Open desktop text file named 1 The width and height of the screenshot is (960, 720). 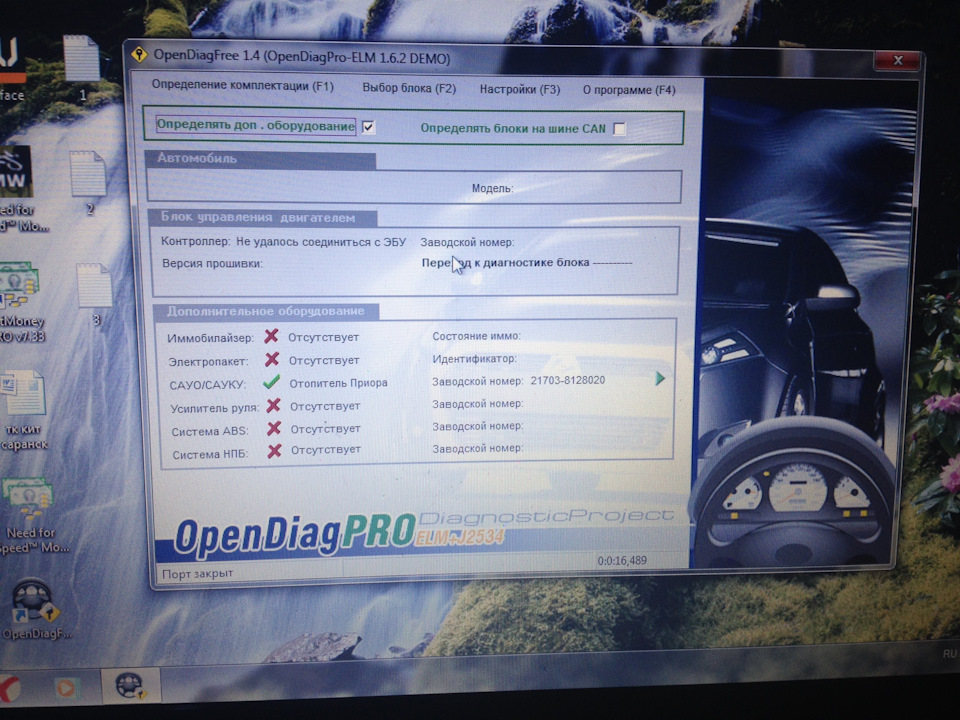[82, 66]
